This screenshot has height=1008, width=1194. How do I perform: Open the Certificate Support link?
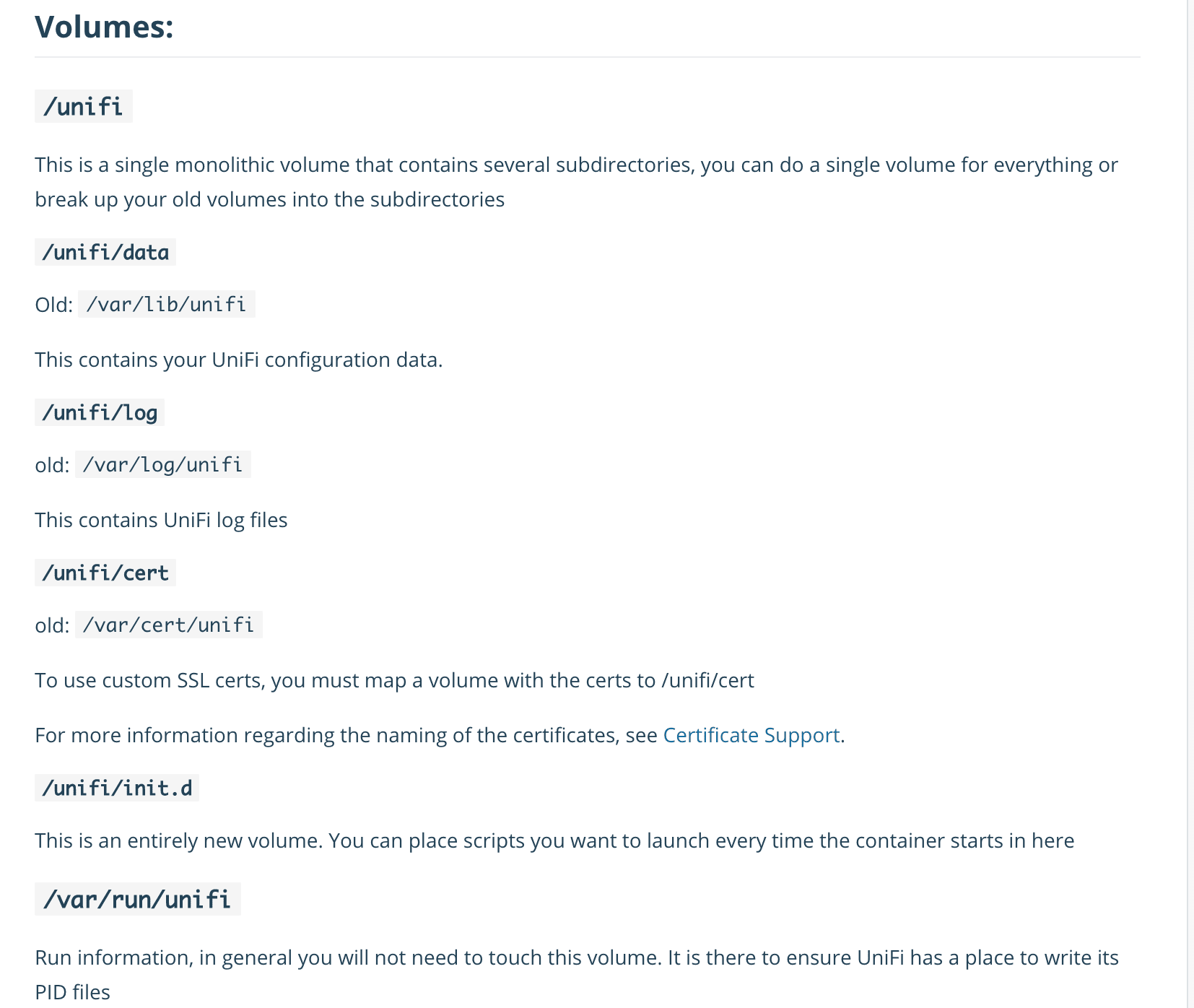tap(751, 735)
